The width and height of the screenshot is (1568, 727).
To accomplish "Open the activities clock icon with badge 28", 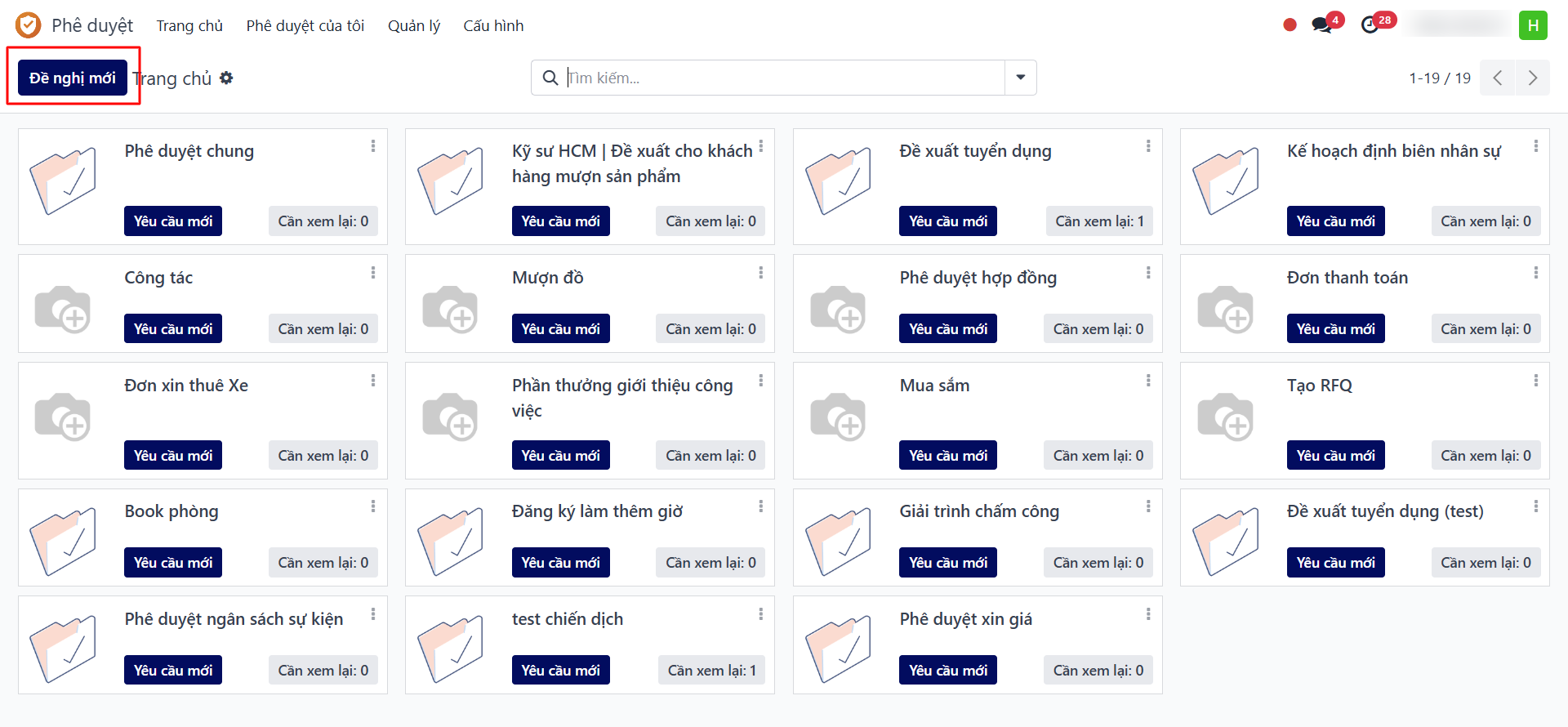I will (1370, 25).
